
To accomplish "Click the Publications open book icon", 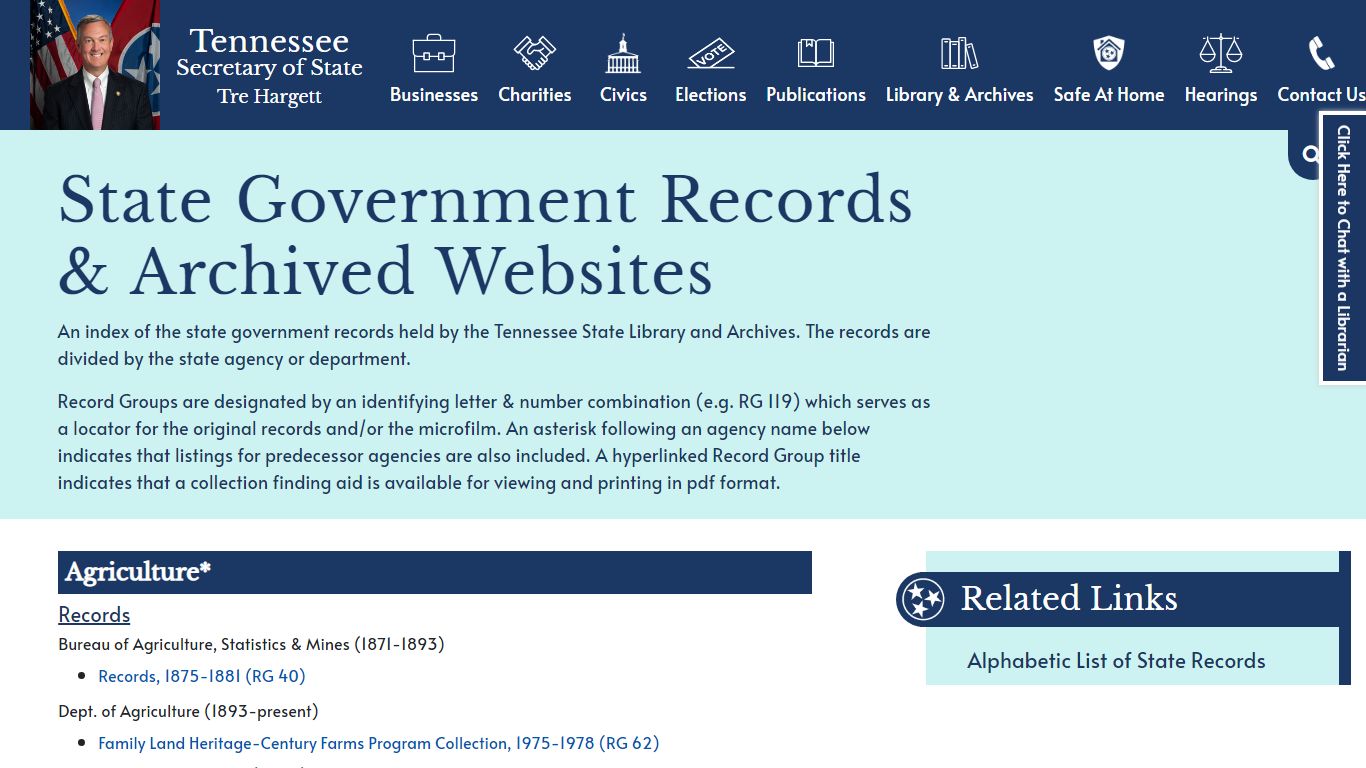I will [816, 53].
